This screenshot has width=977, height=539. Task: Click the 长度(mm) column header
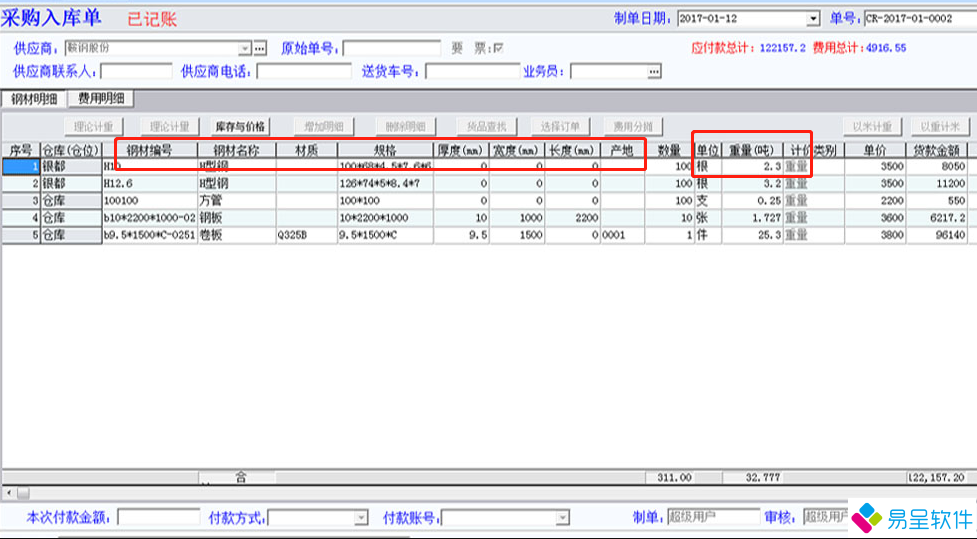coord(573,150)
